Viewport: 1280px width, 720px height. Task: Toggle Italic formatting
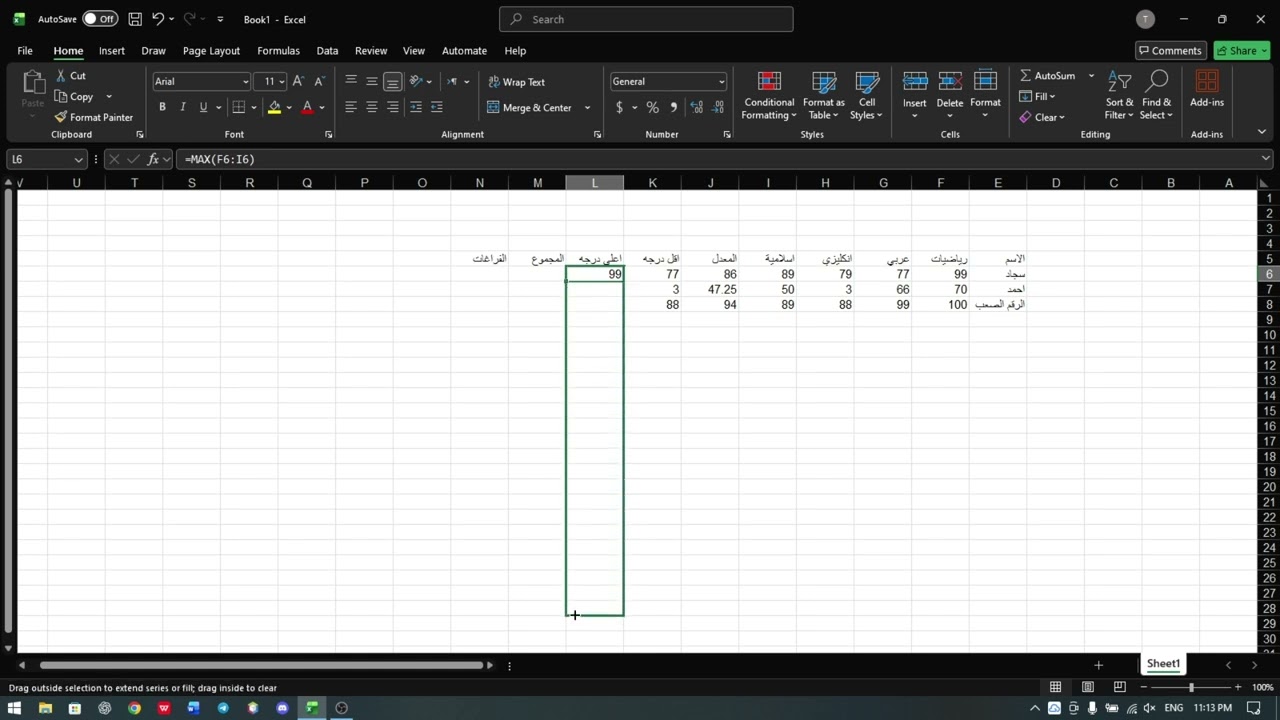tap(182, 107)
